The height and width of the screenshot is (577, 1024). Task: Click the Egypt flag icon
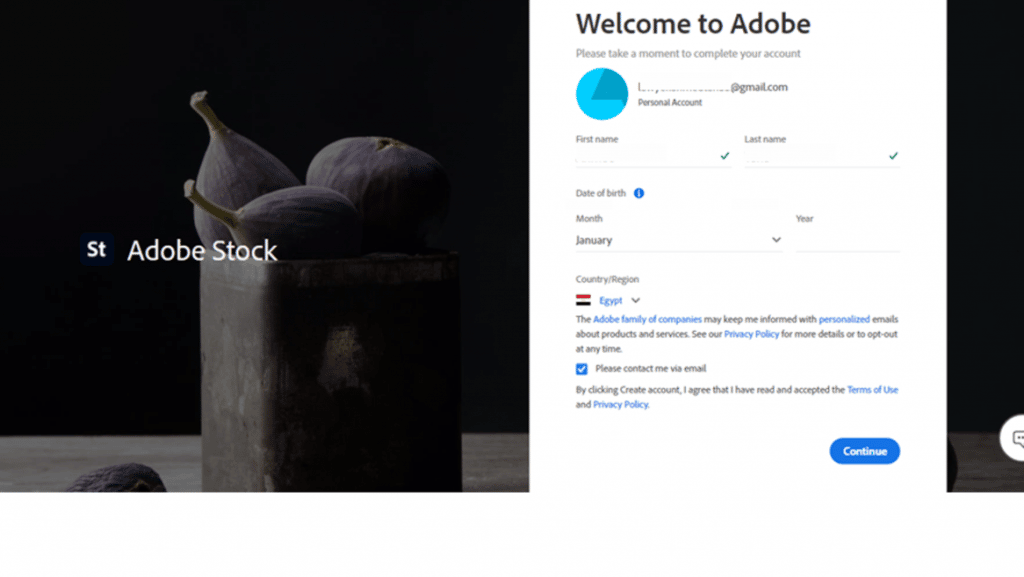click(583, 300)
